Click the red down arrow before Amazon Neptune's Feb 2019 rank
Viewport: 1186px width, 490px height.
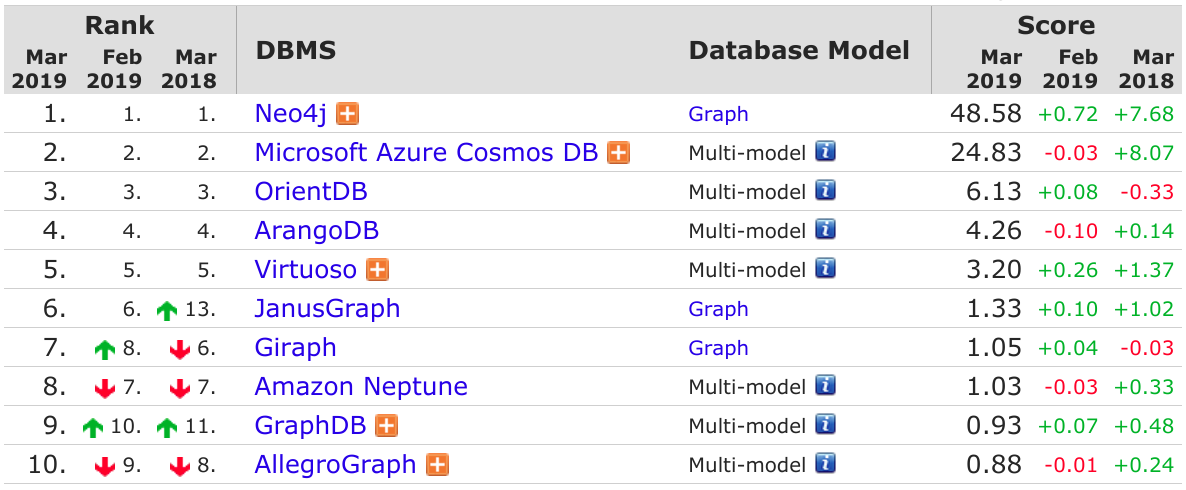(x=104, y=389)
